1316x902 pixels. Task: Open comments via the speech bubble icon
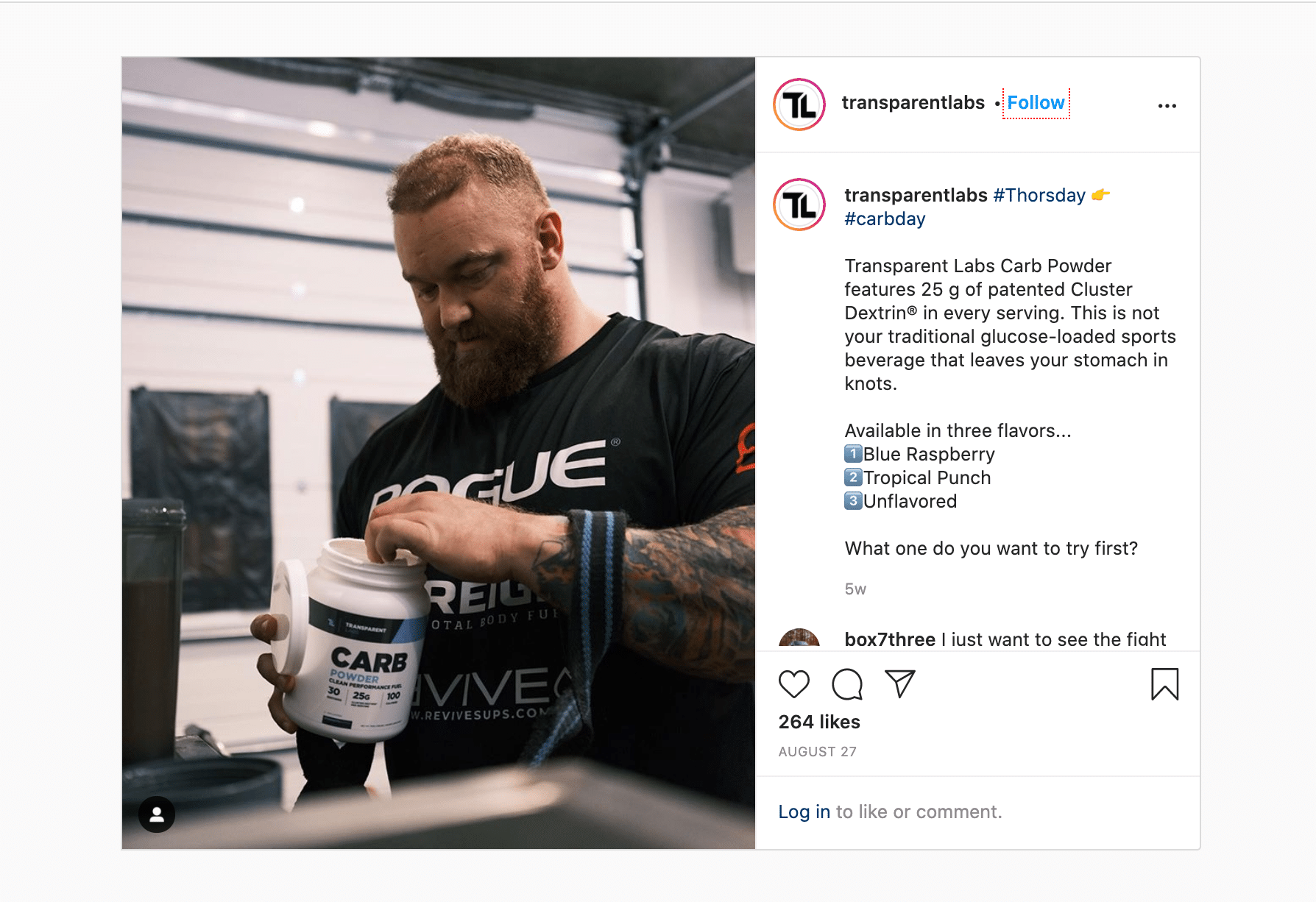[847, 684]
